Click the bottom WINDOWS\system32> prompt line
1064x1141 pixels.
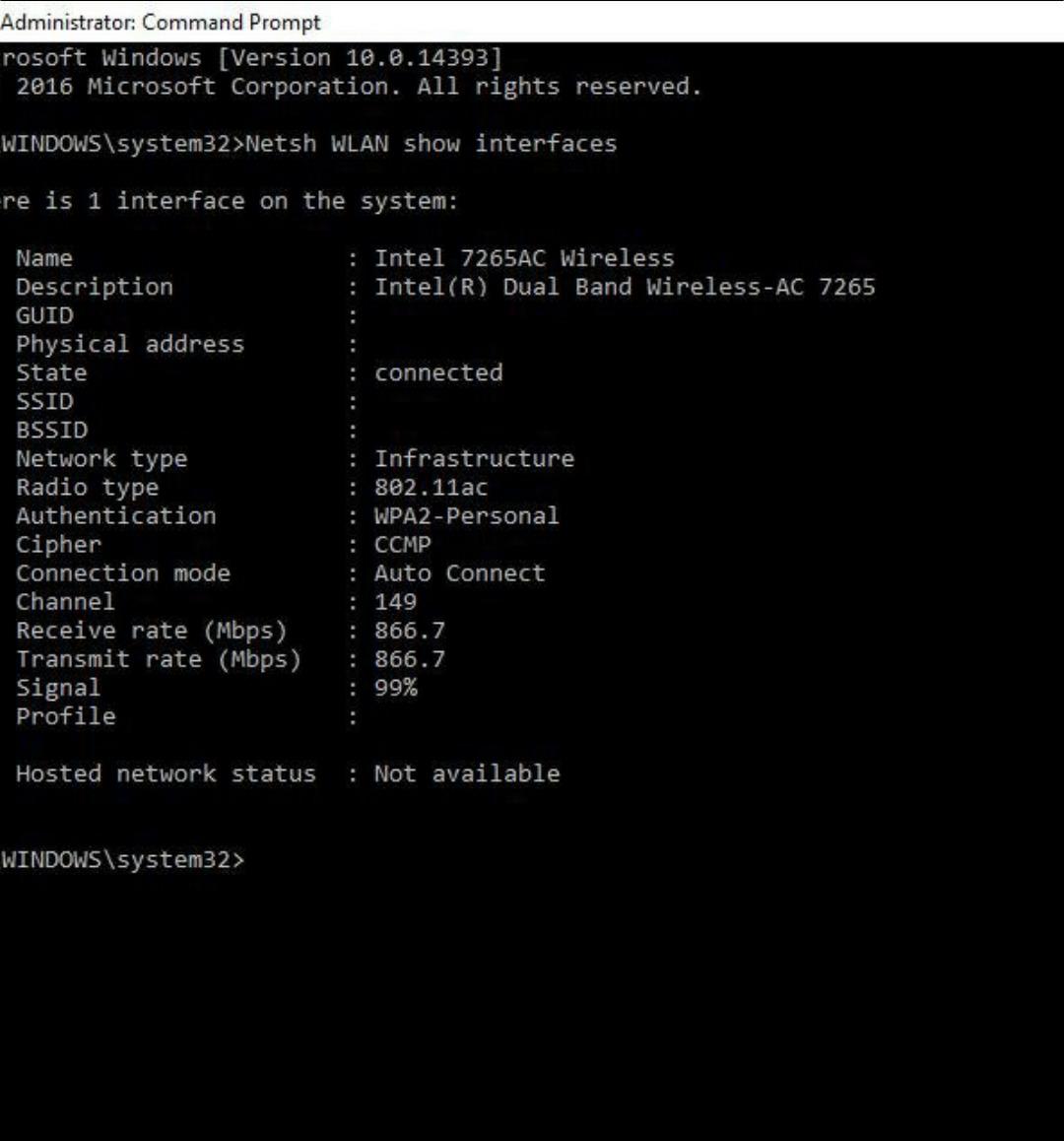click(x=122, y=859)
